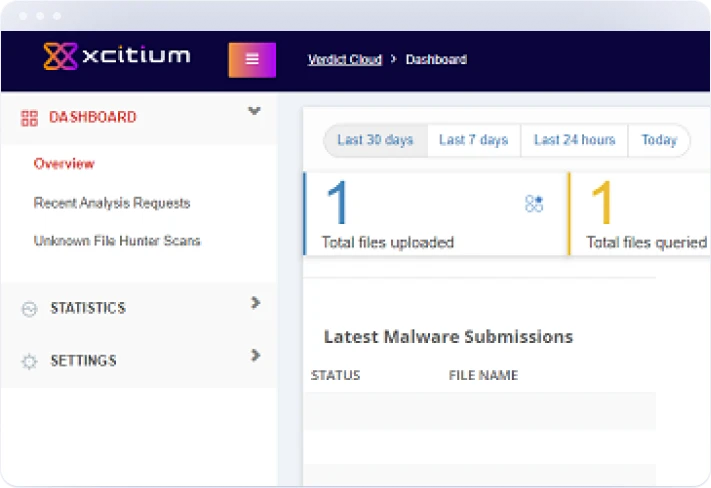This screenshot has height=488, width=711.
Task: Switch to Last 7 days filter
Action: point(473,140)
